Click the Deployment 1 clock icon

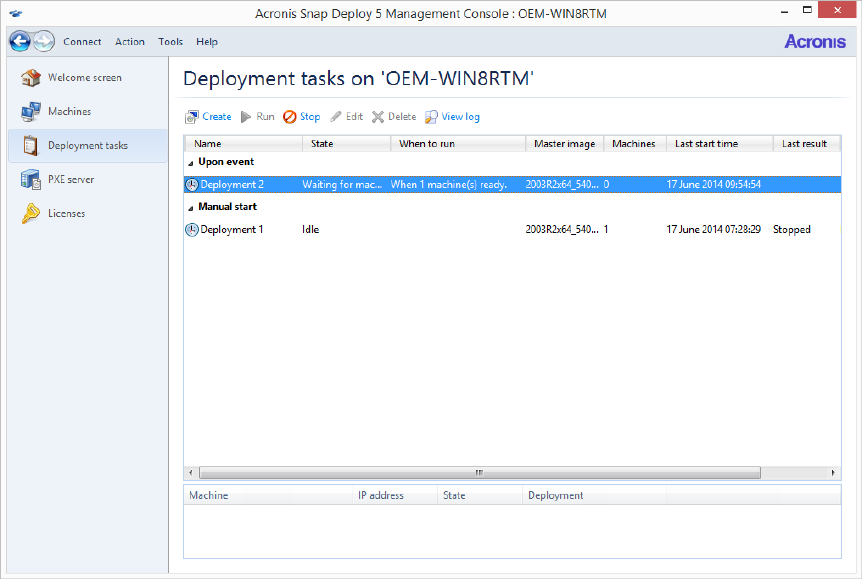coord(192,230)
